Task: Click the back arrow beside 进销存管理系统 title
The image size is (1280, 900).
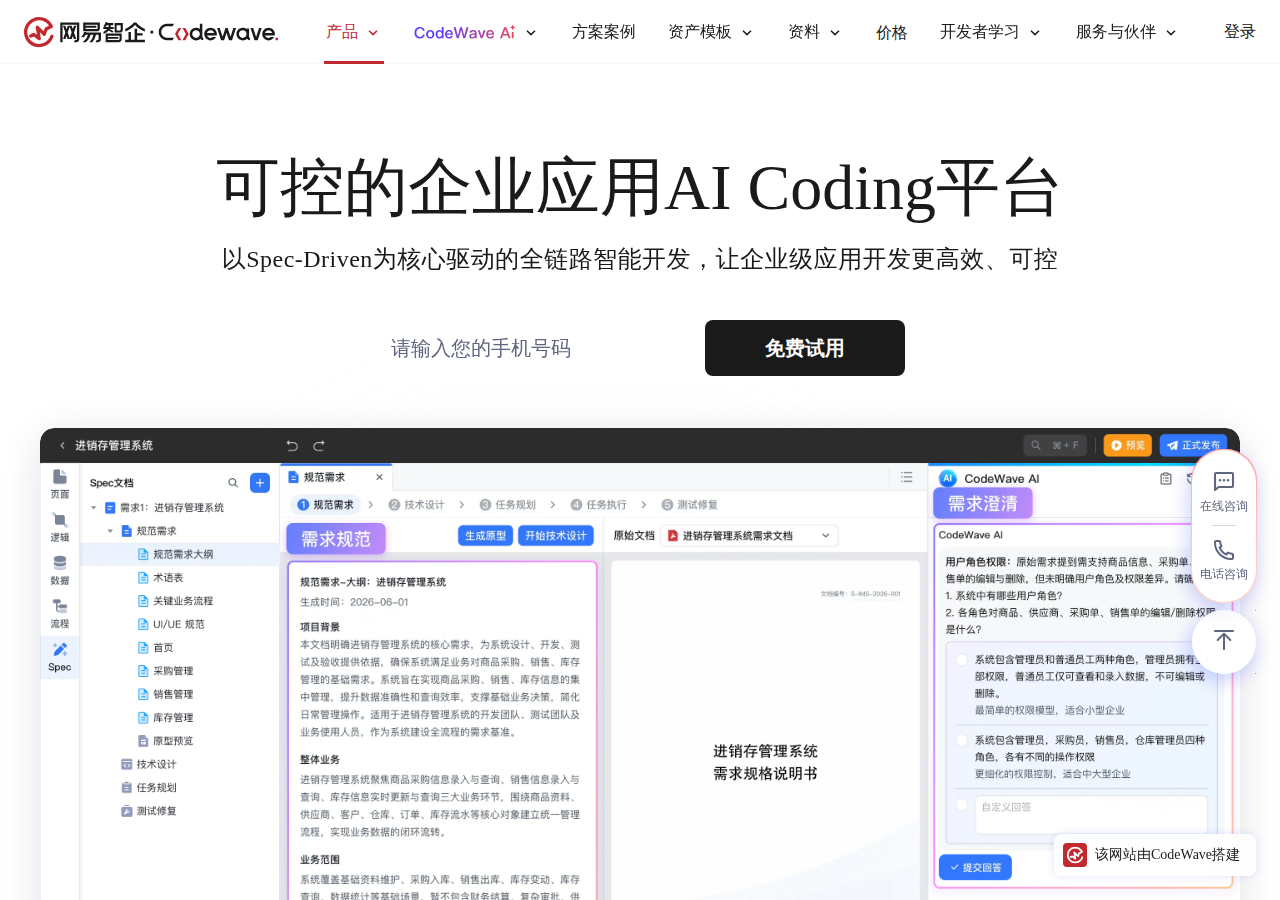Action: click(62, 445)
